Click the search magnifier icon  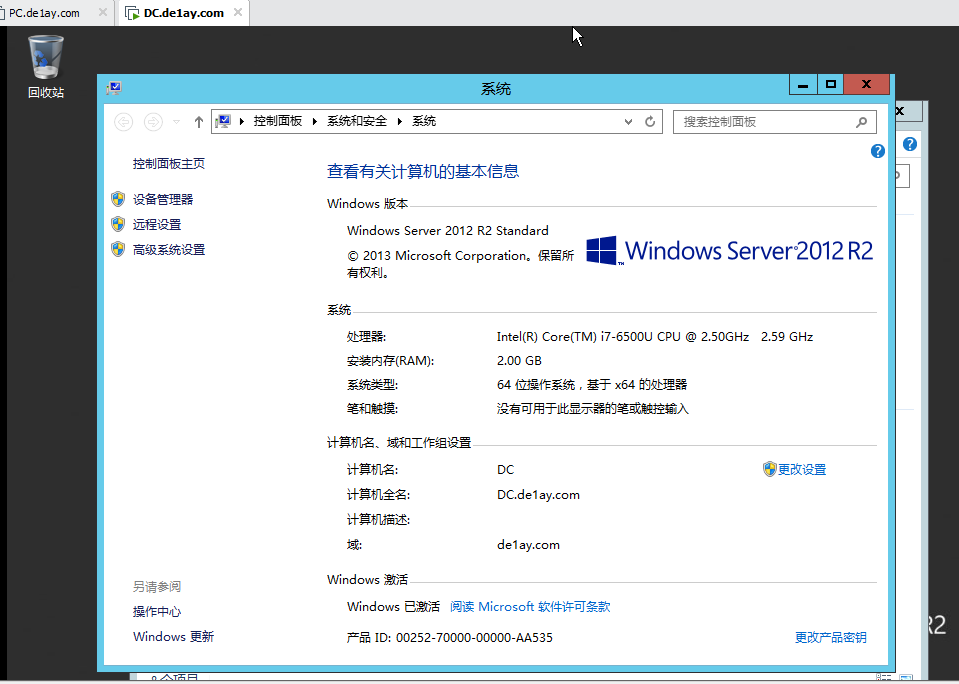pyautogui.click(x=861, y=122)
